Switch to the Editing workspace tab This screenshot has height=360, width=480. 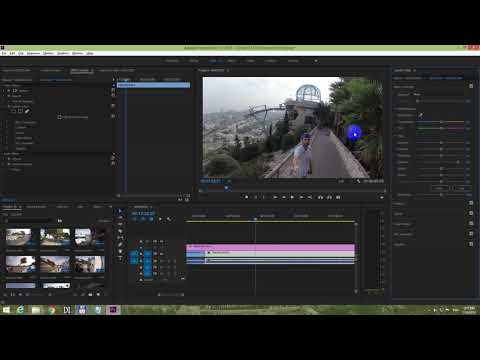pyautogui.click(x=194, y=61)
